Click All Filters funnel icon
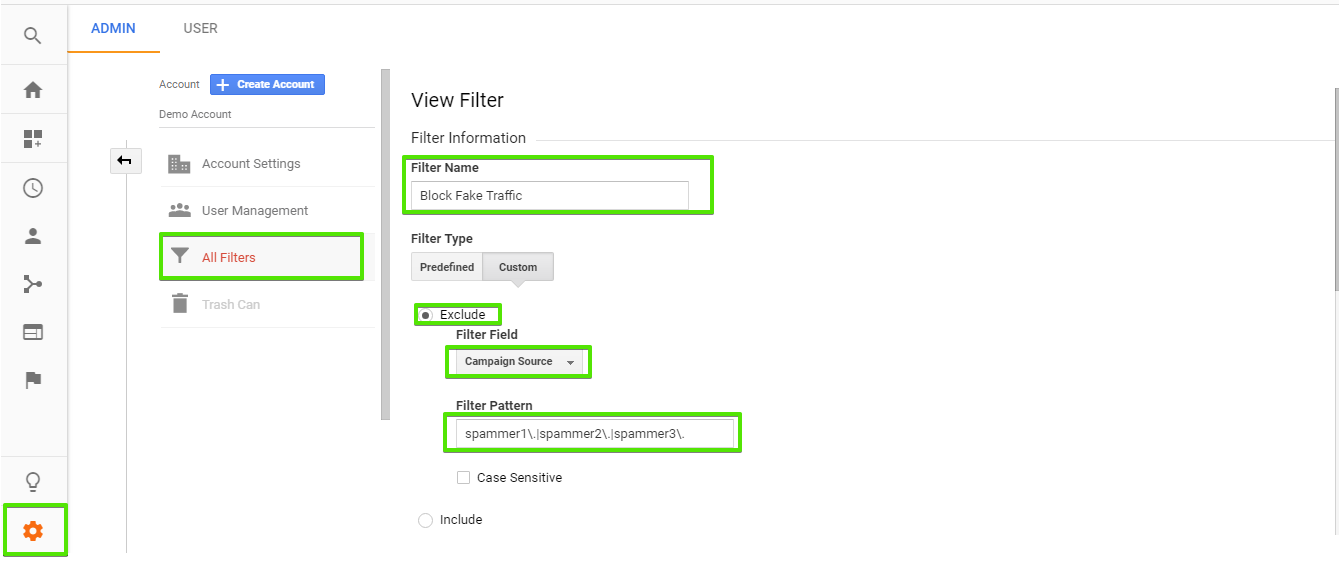The width and height of the screenshot is (1339, 561). point(179,257)
